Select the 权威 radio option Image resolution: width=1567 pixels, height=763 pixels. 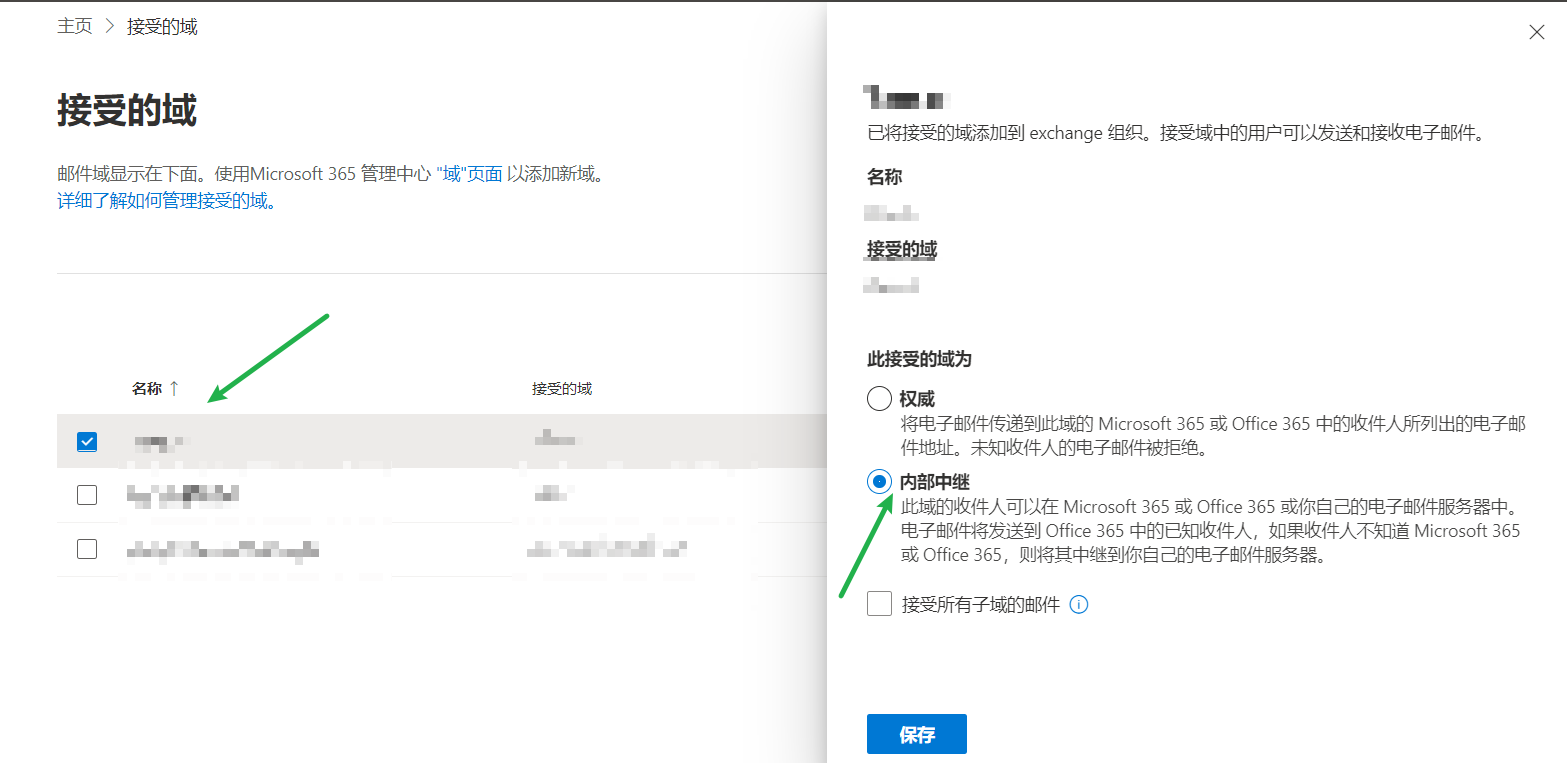(x=879, y=399)
